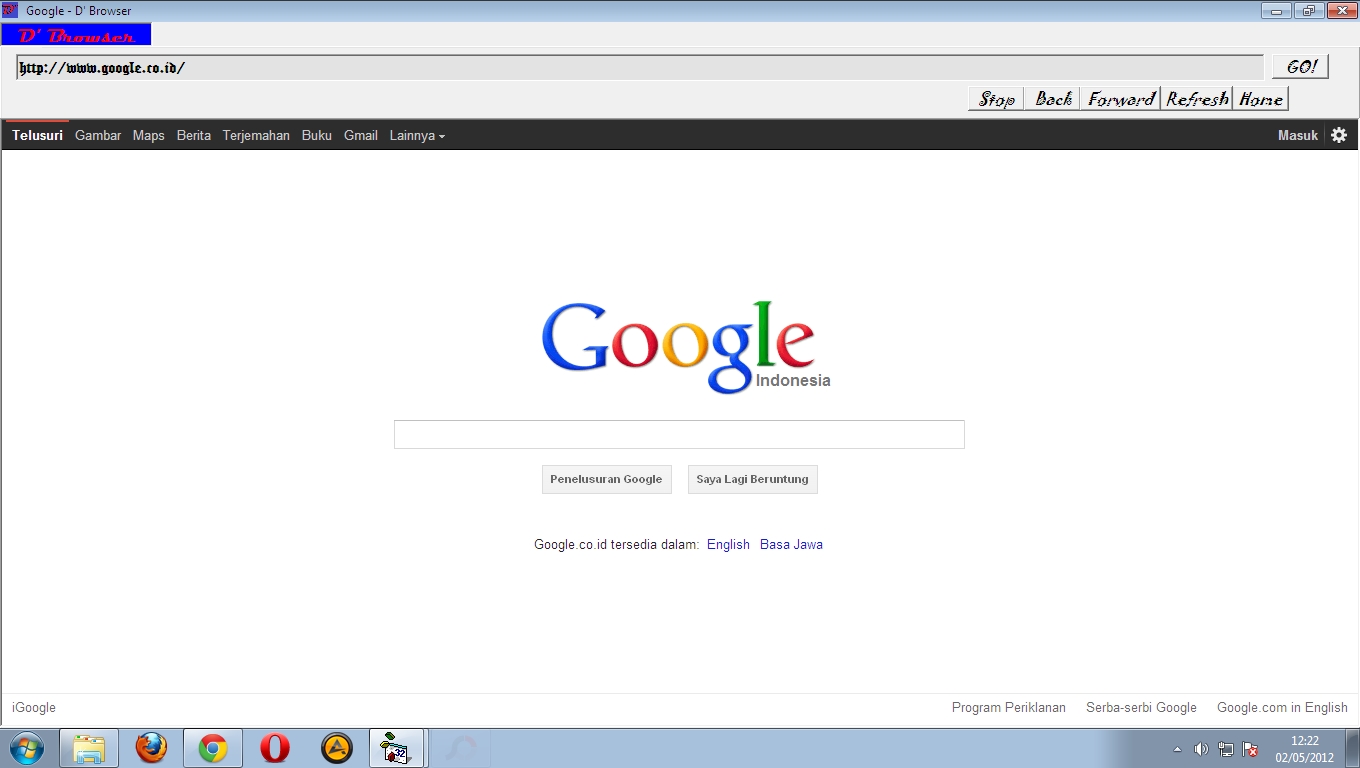Image resolution: width=1360 pixels, height=768 pixels.
Task: Click the Forward navigation button
Action: (x=1121, y=99)
